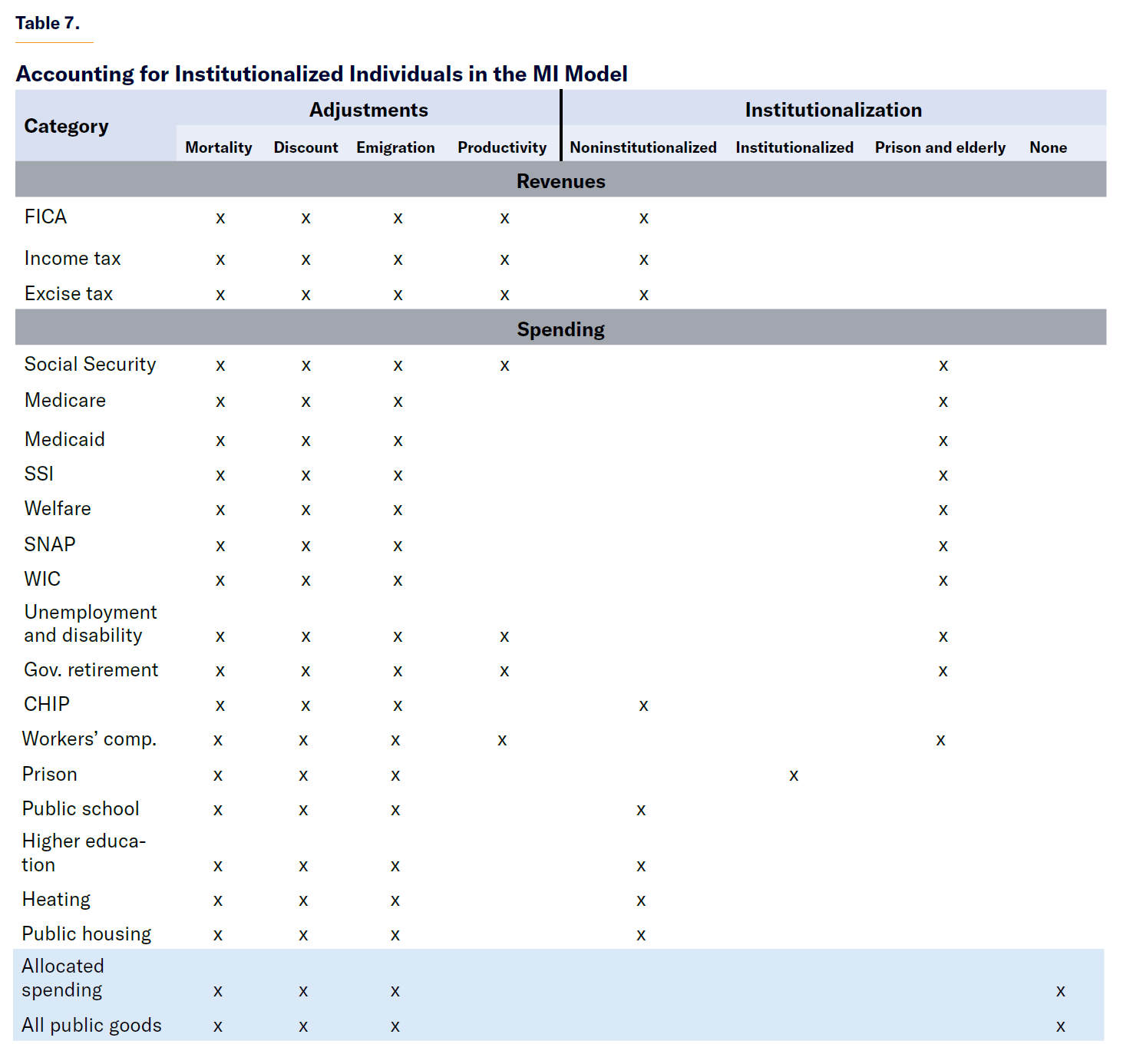Select the FICA row label
Screen dimensions: 1123x1064
click(x=46, y=217)
